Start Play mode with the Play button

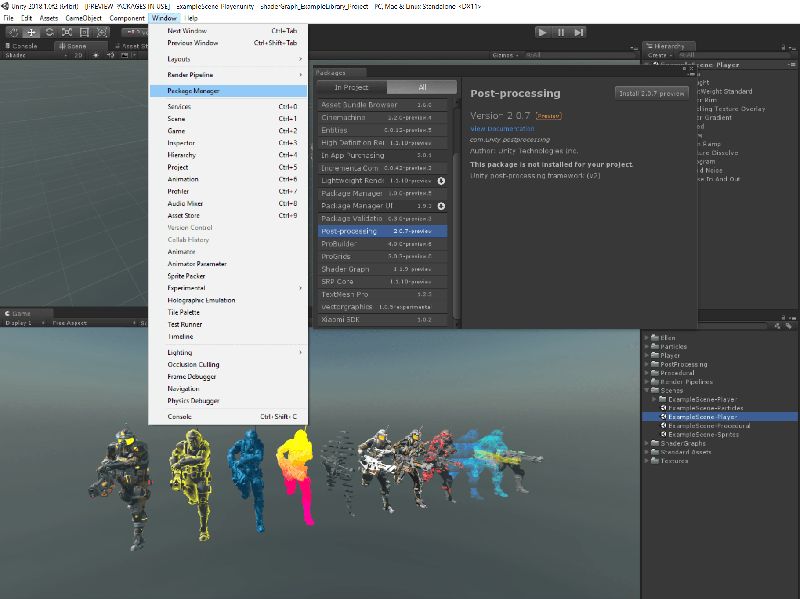(x=542, y=32)
